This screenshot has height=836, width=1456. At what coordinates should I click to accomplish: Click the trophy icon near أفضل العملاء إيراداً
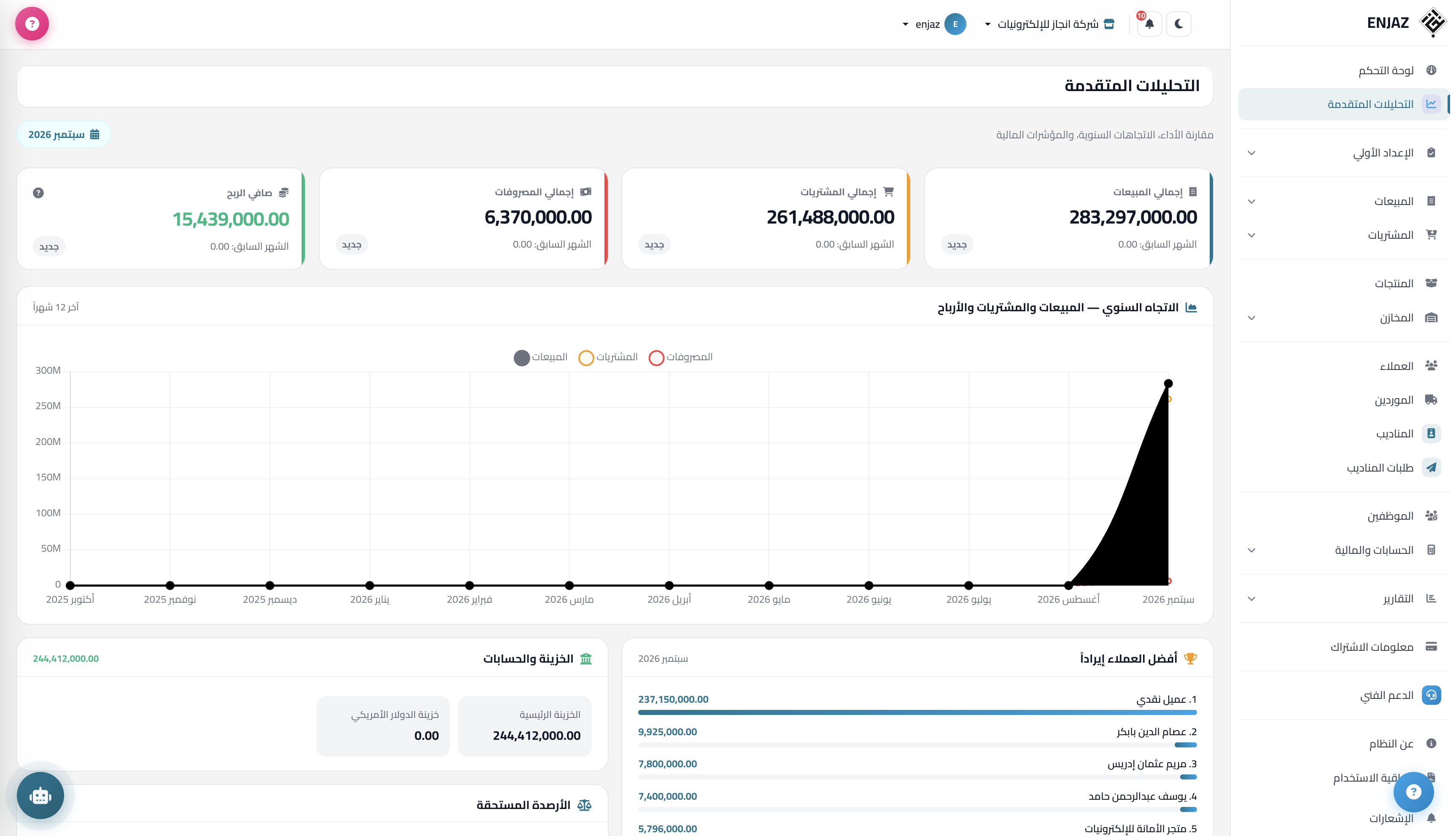(x=1191, y=658)
